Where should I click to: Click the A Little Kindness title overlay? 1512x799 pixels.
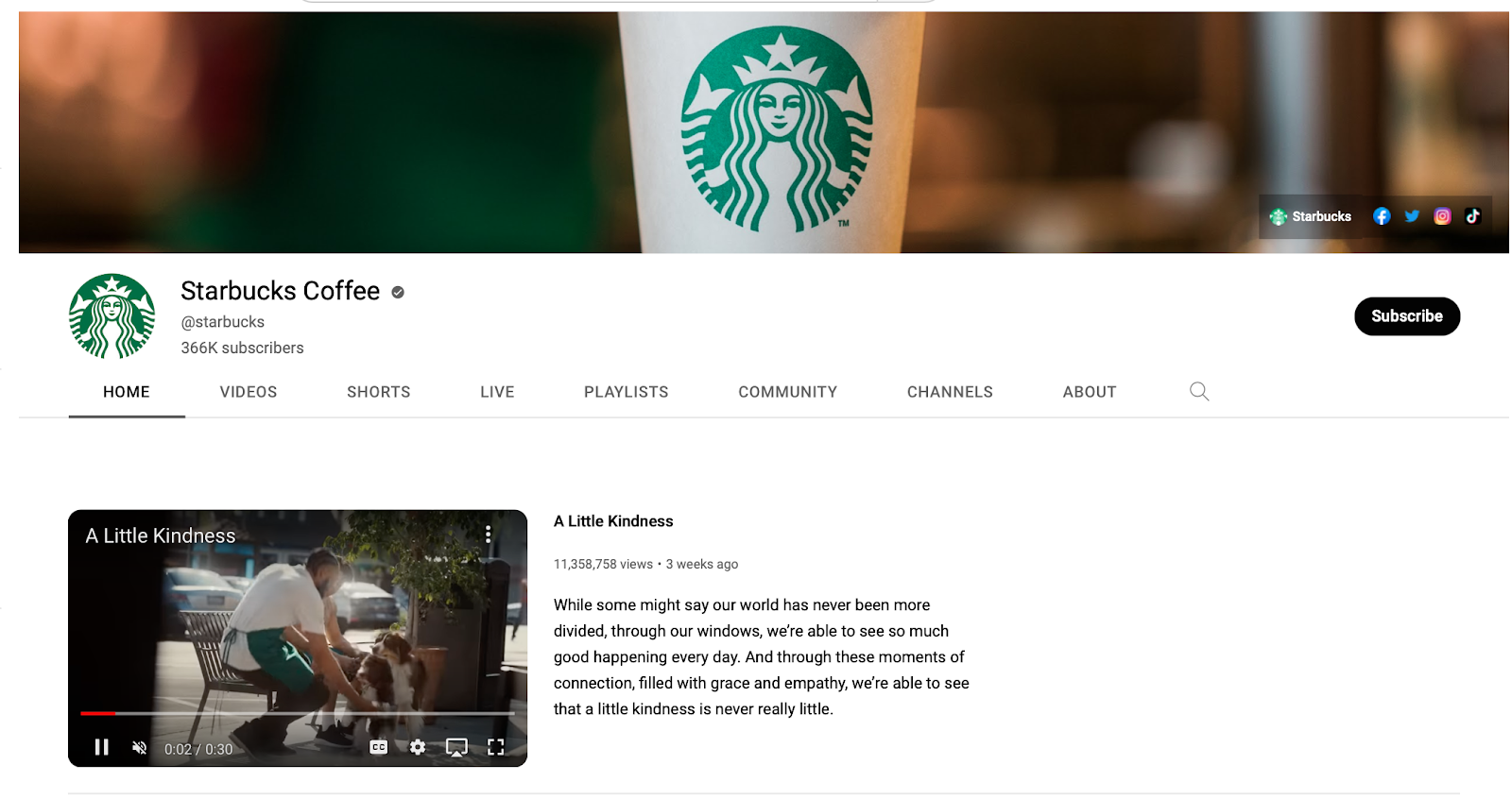tap(161, 535)
